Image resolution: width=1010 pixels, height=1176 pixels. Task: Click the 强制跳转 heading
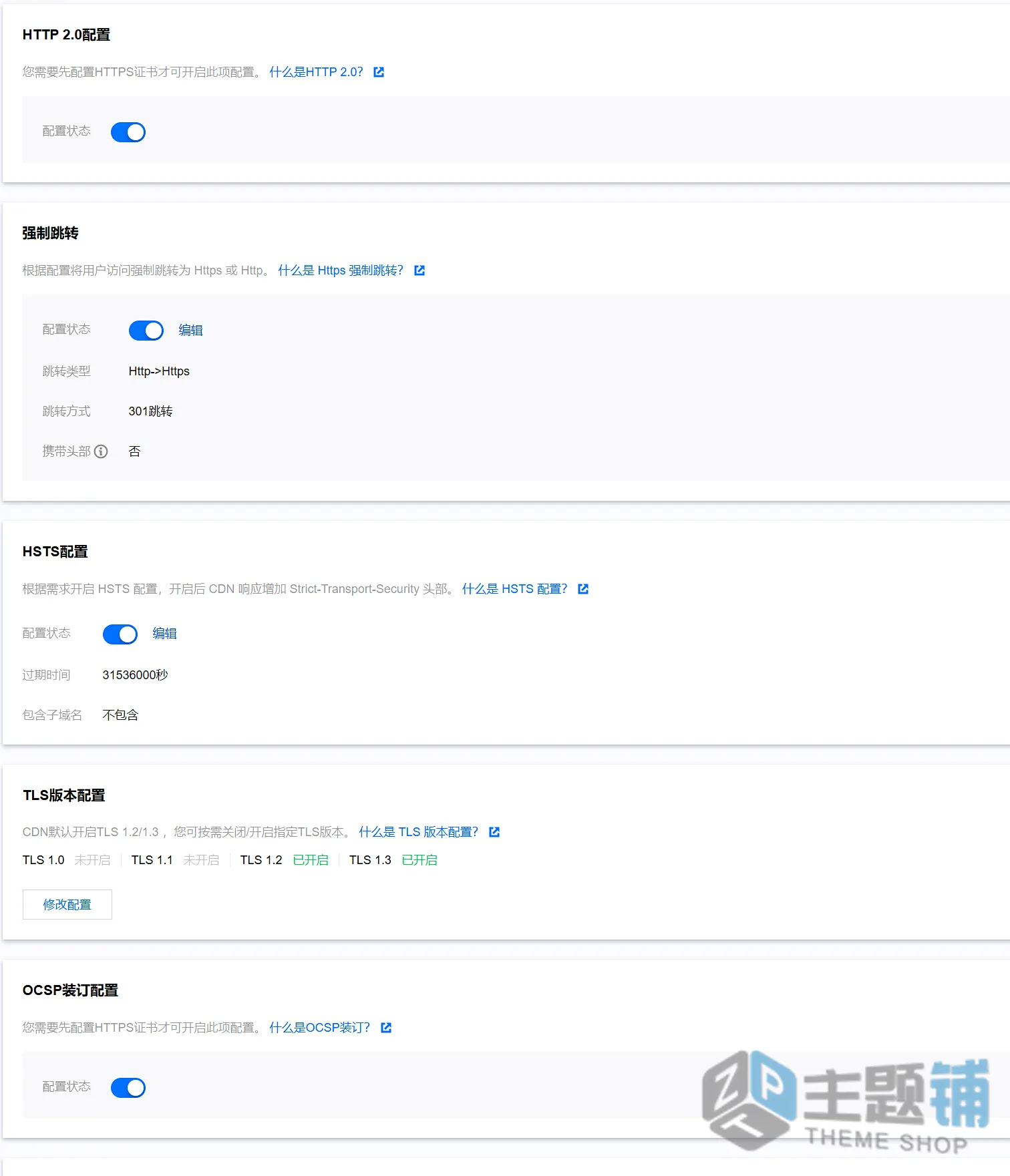click(x=51, y=233)
